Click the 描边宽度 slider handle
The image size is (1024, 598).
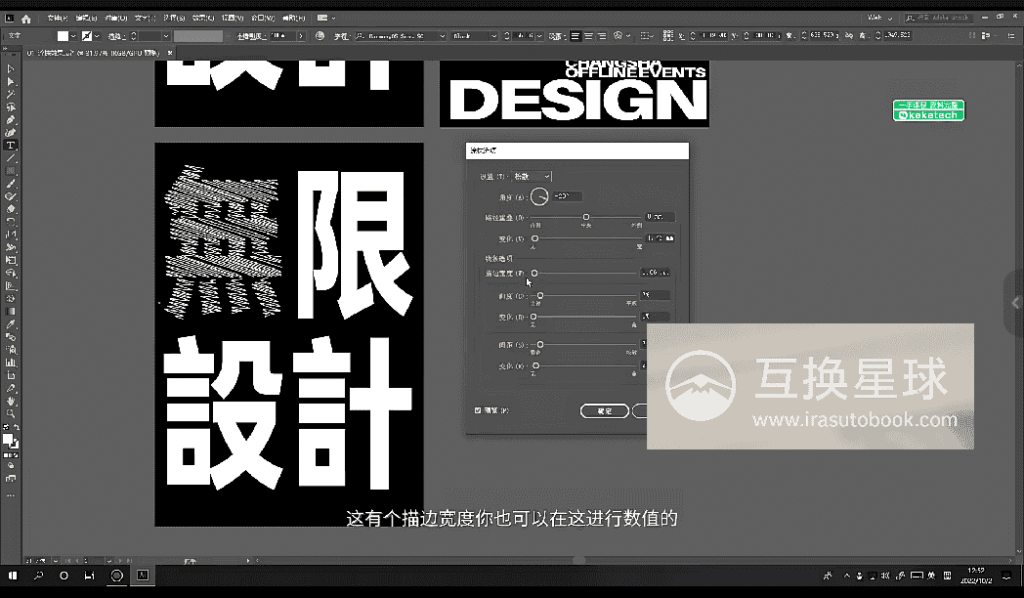(534, 272)
